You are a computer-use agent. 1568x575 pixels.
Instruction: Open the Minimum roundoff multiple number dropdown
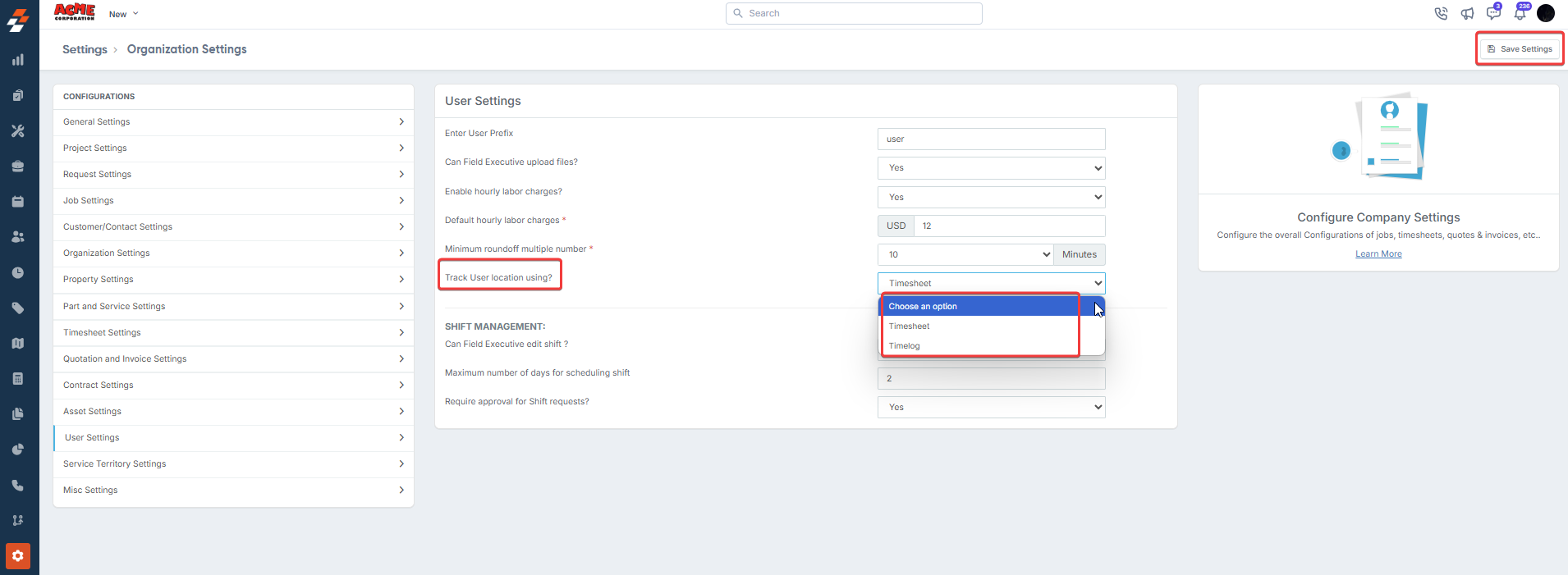click(965, 254)
